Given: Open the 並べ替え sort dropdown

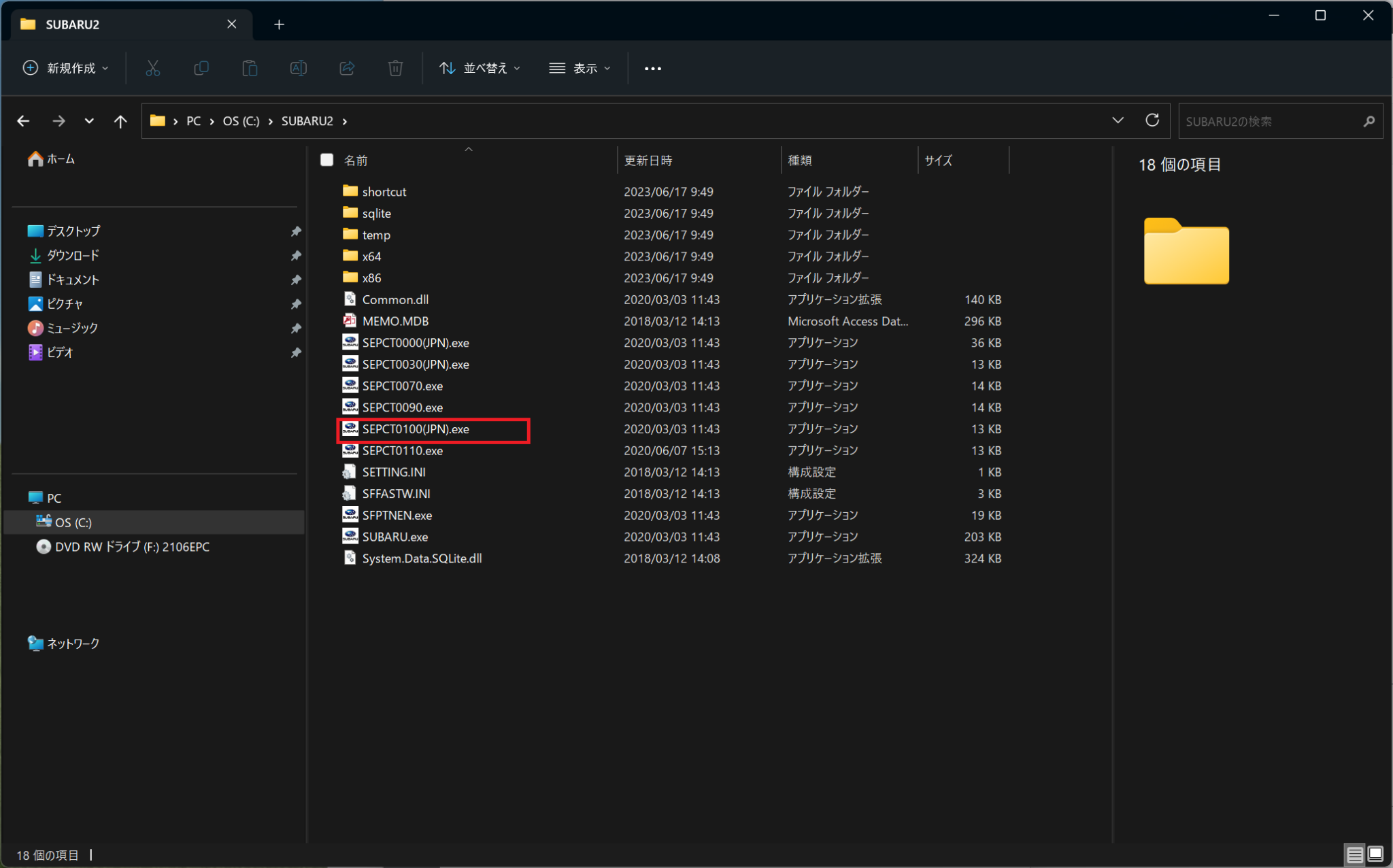Looking at the screenshot, I should pyautogui.click(x=480, y=68).
